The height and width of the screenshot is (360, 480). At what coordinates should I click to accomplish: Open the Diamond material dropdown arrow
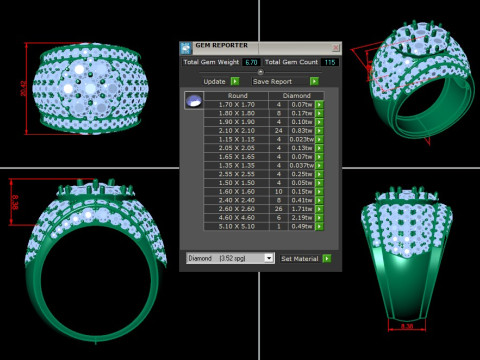pos(269,258)
